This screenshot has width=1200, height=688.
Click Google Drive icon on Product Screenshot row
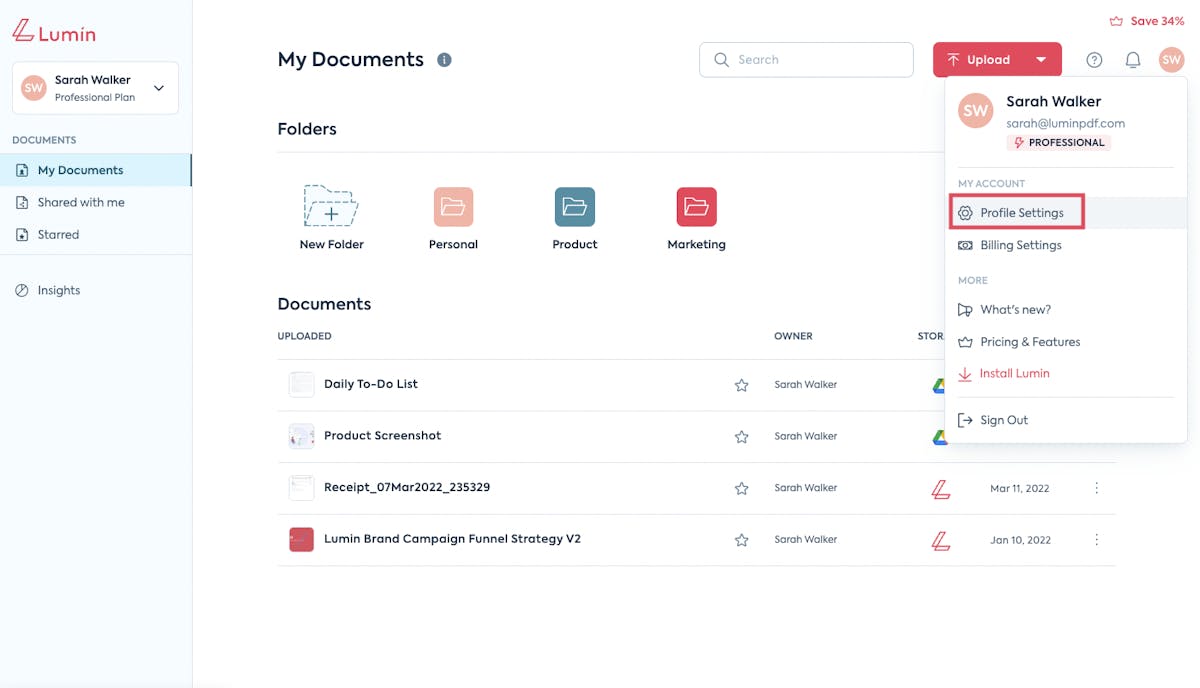click(939, 437)
